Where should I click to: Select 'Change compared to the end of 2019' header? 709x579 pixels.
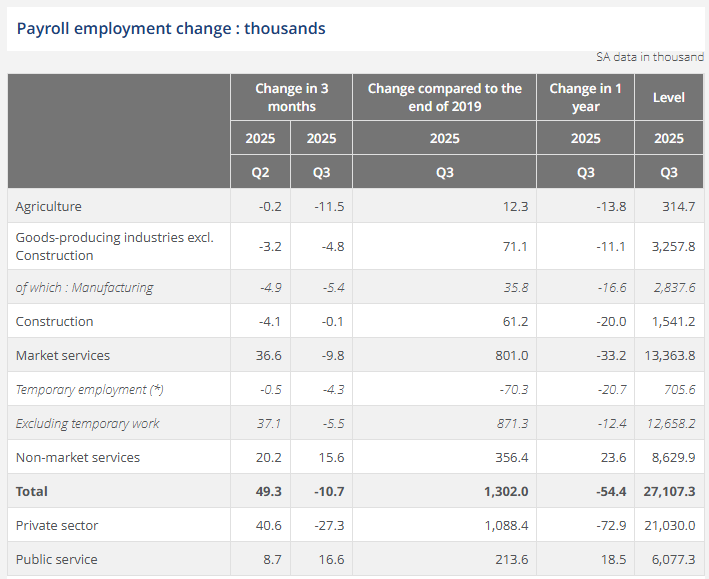click(444, 97)
